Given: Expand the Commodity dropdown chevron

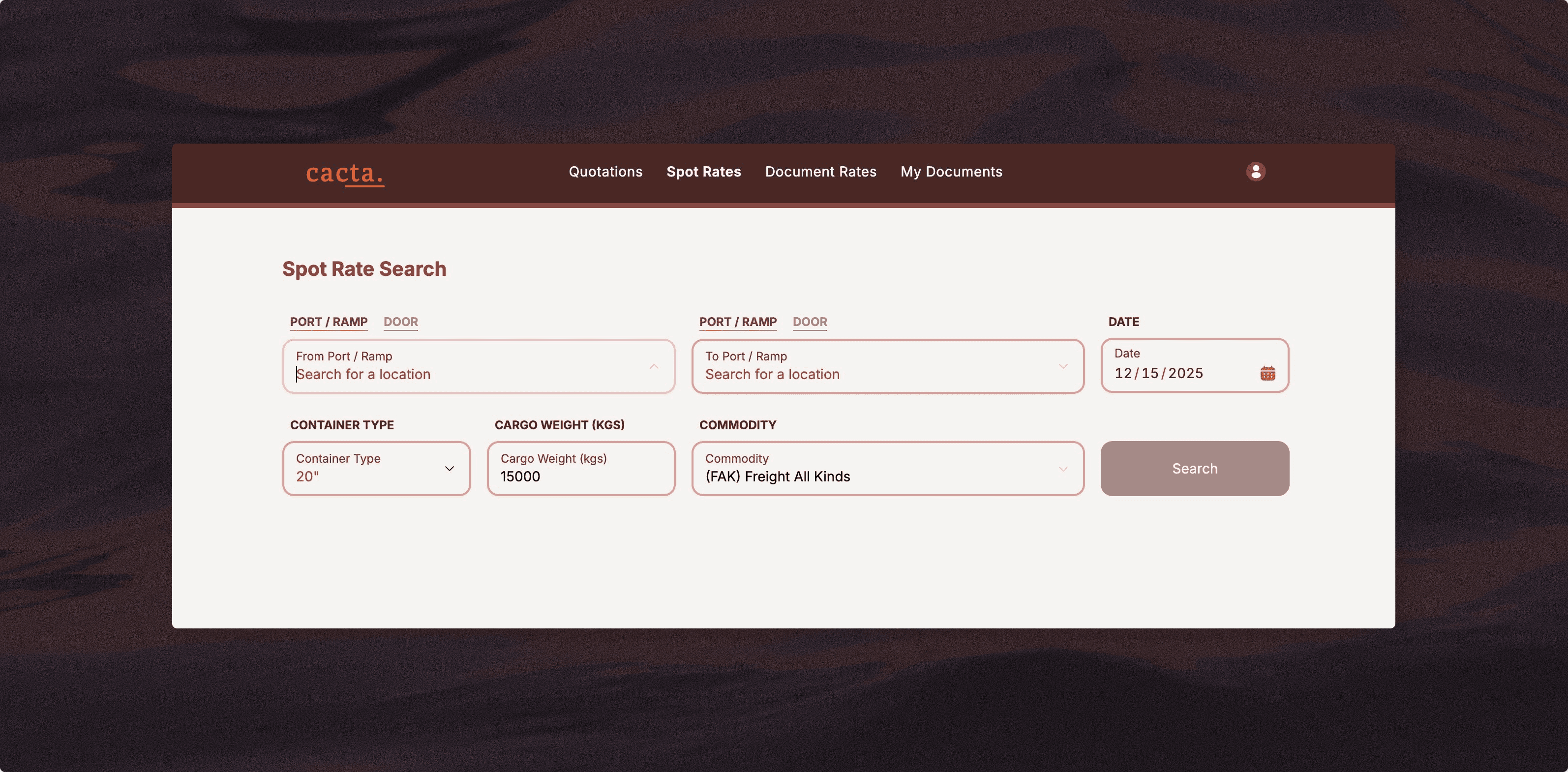Looking at the screenshot, I should (x=1063, y=469).
